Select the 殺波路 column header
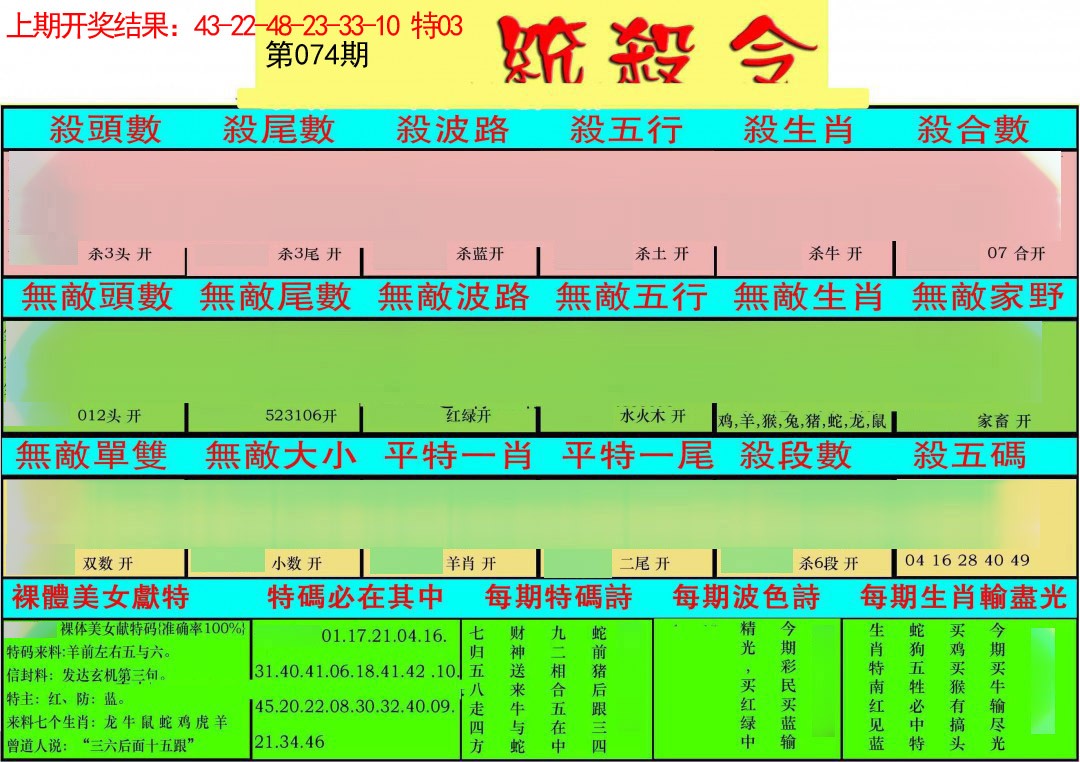The width and height of the screenshot is (1080, 762). point(452,129)
